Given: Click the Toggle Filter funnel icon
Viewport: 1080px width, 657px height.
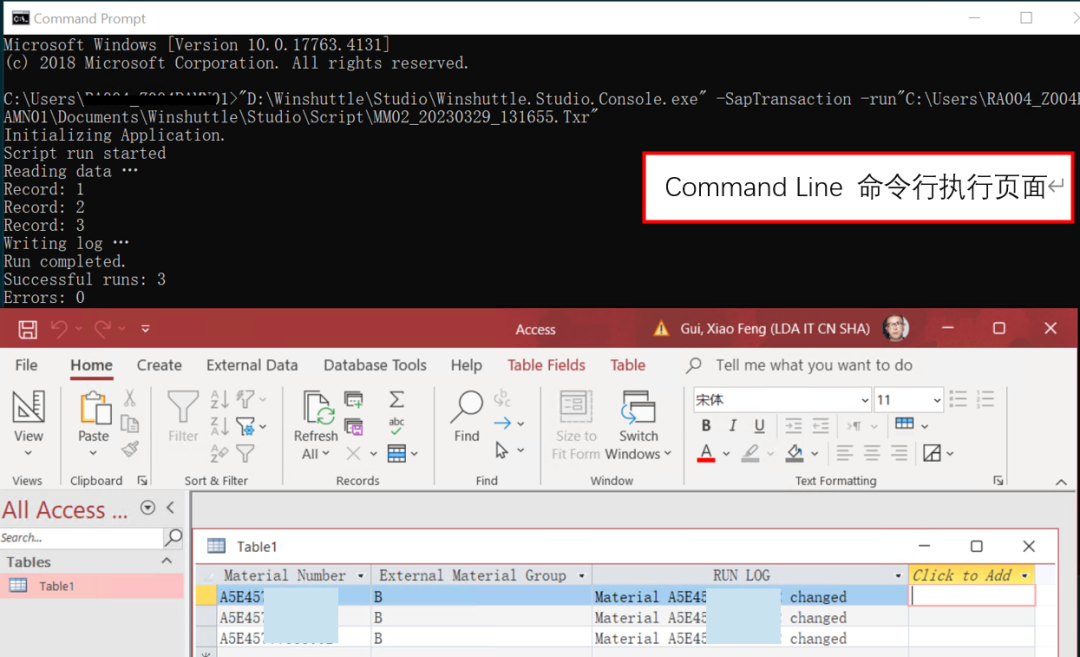Looking at the screenshot, I should point(245,453).
